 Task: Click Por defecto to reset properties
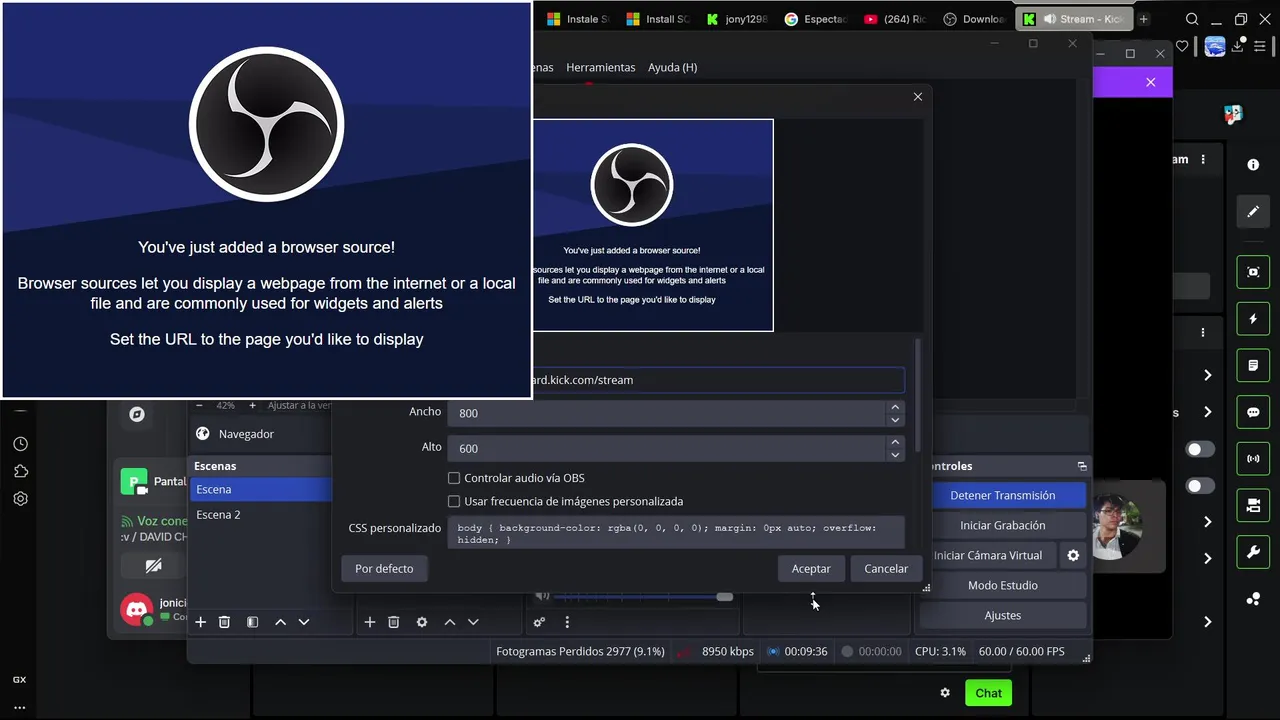[384, 568]
